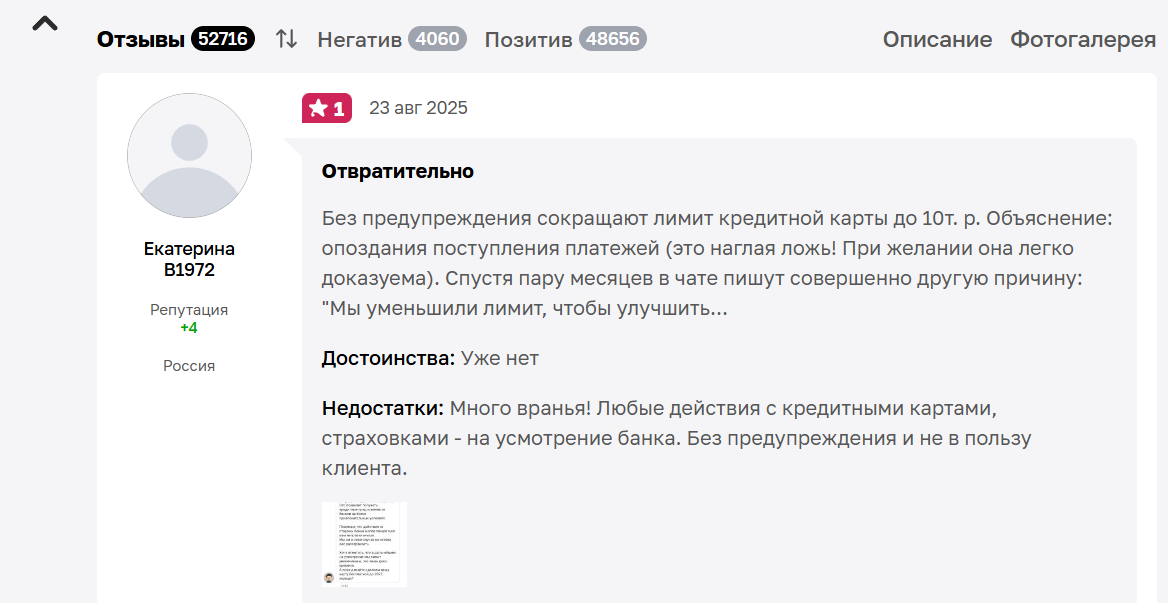Filter reviews by Позитив
Image resolution: width=1168 pixels, height=603 pixels.
528,39
